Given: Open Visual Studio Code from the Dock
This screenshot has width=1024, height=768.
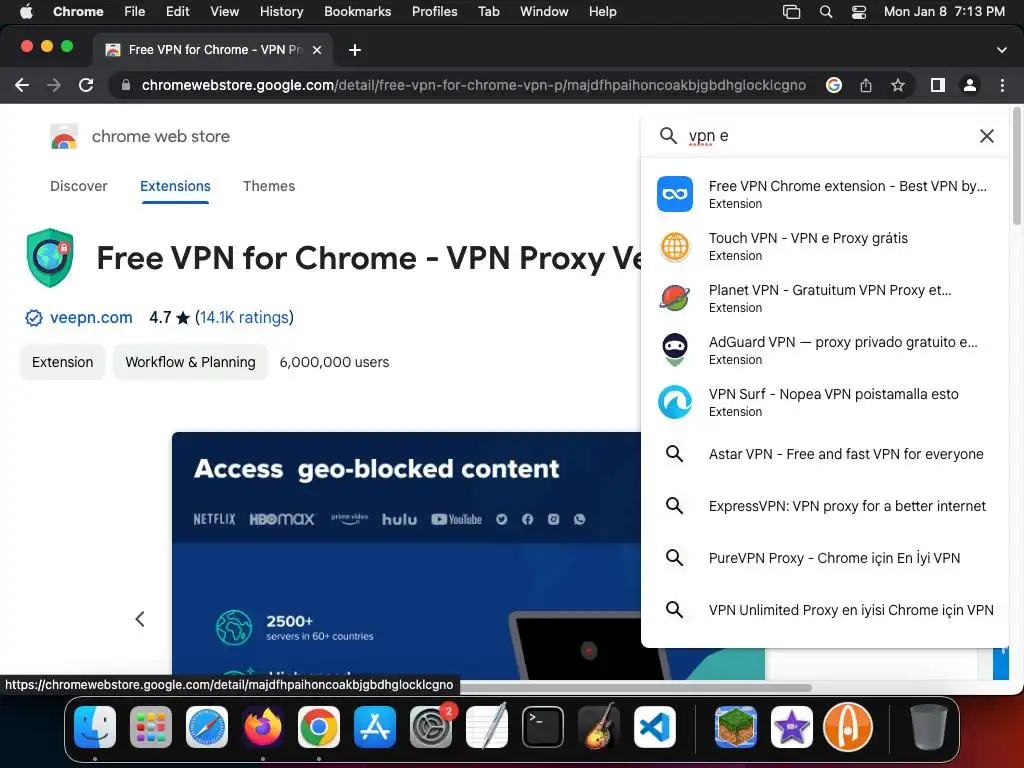Looking at the screenshot, I should point(655,727).
